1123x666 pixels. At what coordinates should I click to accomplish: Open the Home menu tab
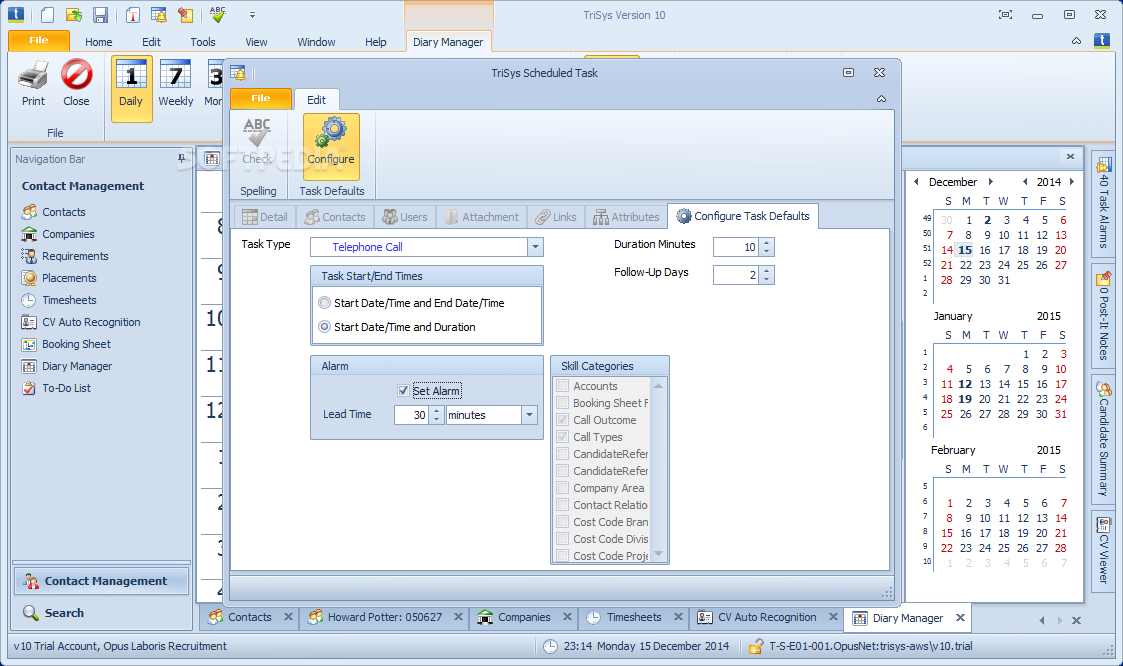(99, 42)
